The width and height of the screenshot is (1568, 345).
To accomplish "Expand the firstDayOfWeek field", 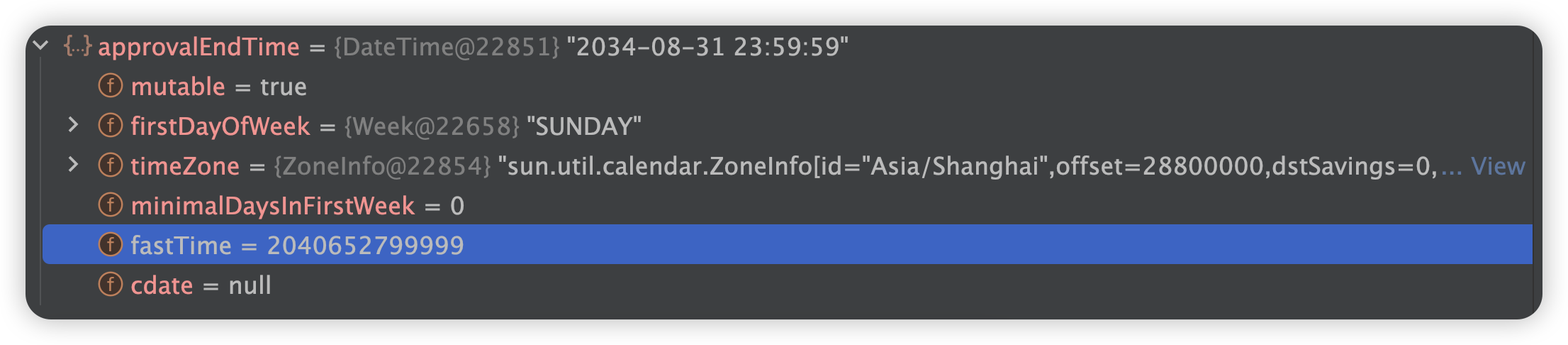I will [x=73, y=126].
